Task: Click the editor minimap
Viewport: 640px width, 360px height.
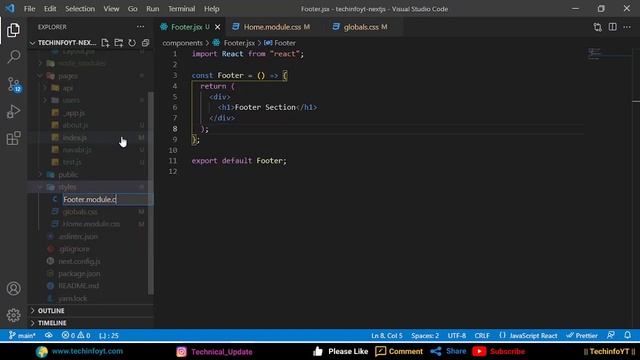Action: (x=608, y=53)
